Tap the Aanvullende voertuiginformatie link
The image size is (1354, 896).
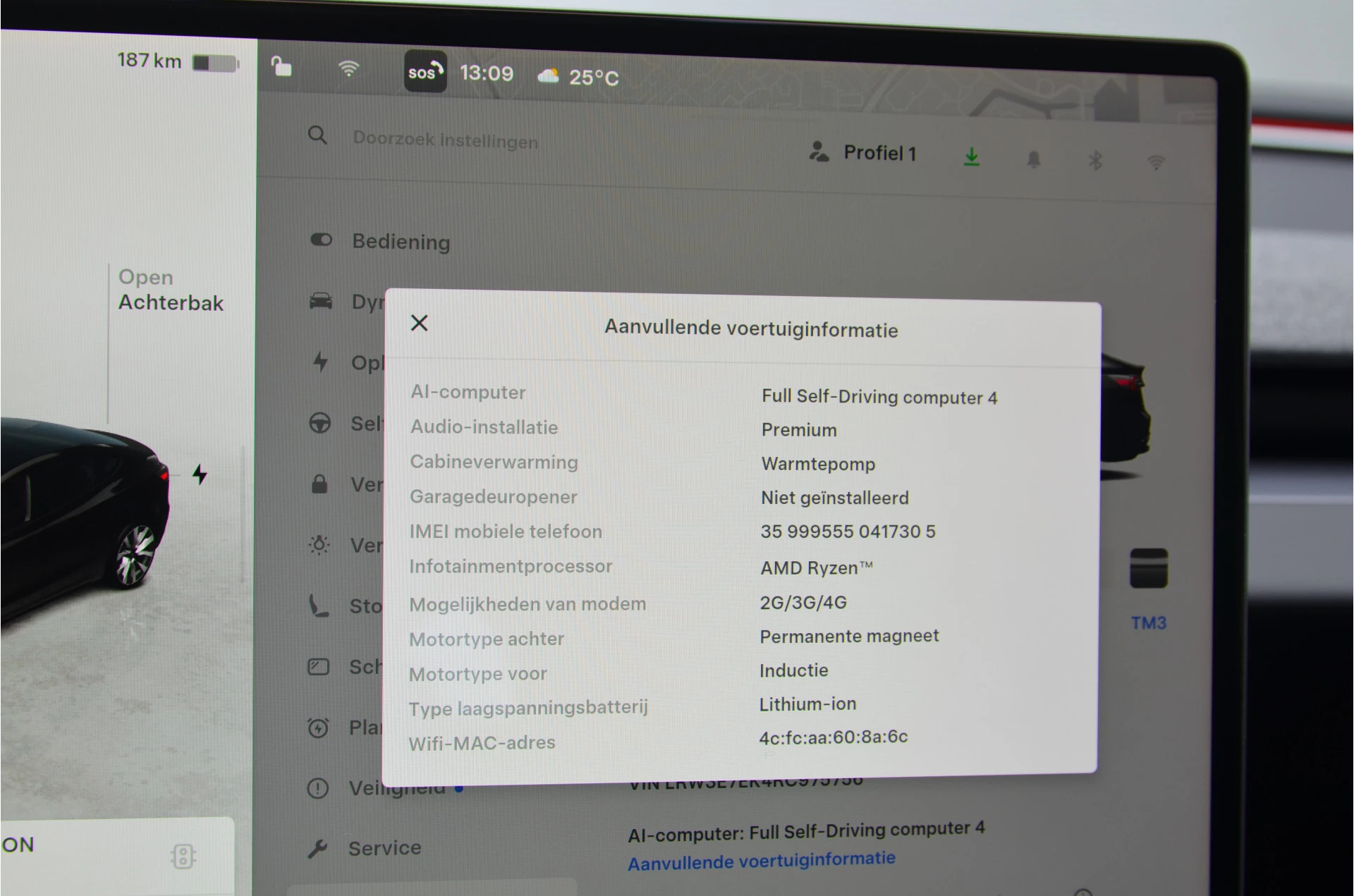[762, 861]
